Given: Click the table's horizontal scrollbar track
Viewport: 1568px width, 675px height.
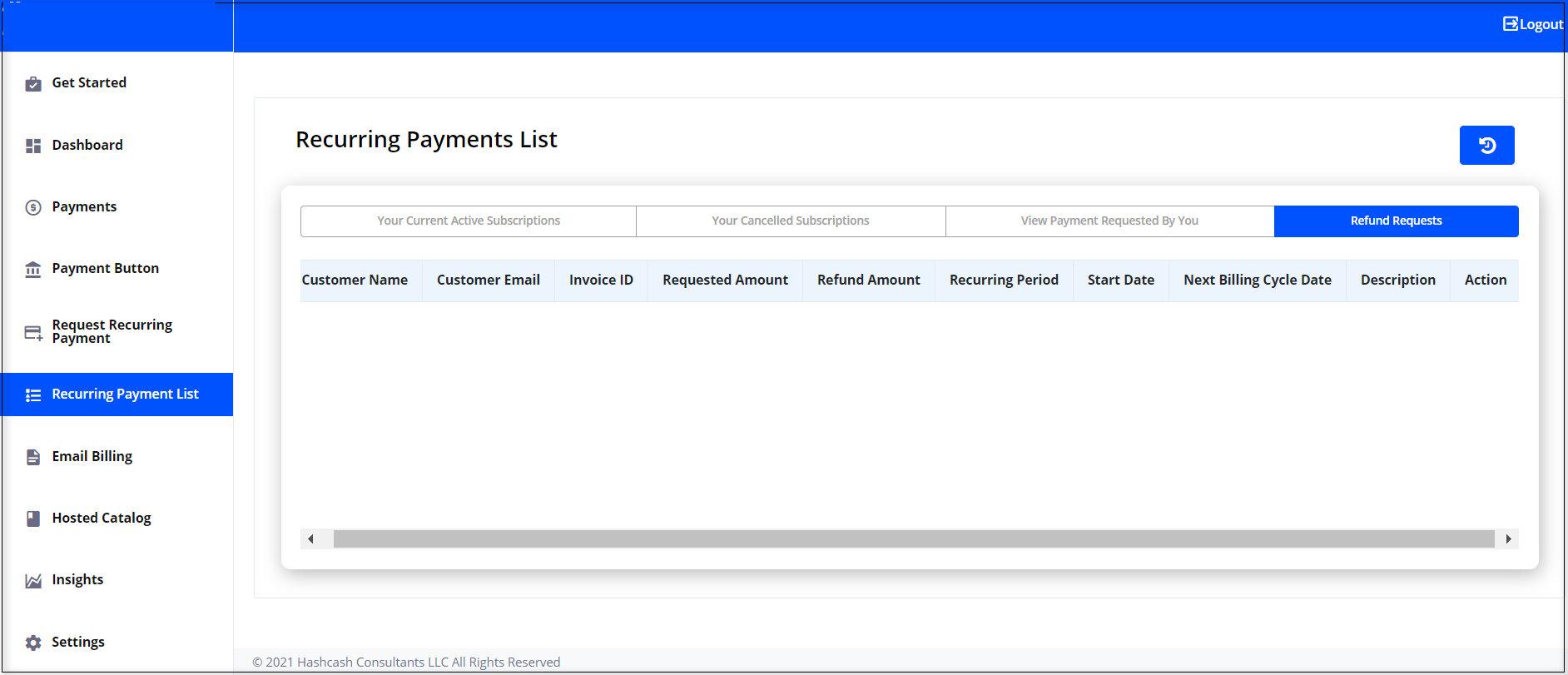Looking at the screenshot, I should point(913,539).
